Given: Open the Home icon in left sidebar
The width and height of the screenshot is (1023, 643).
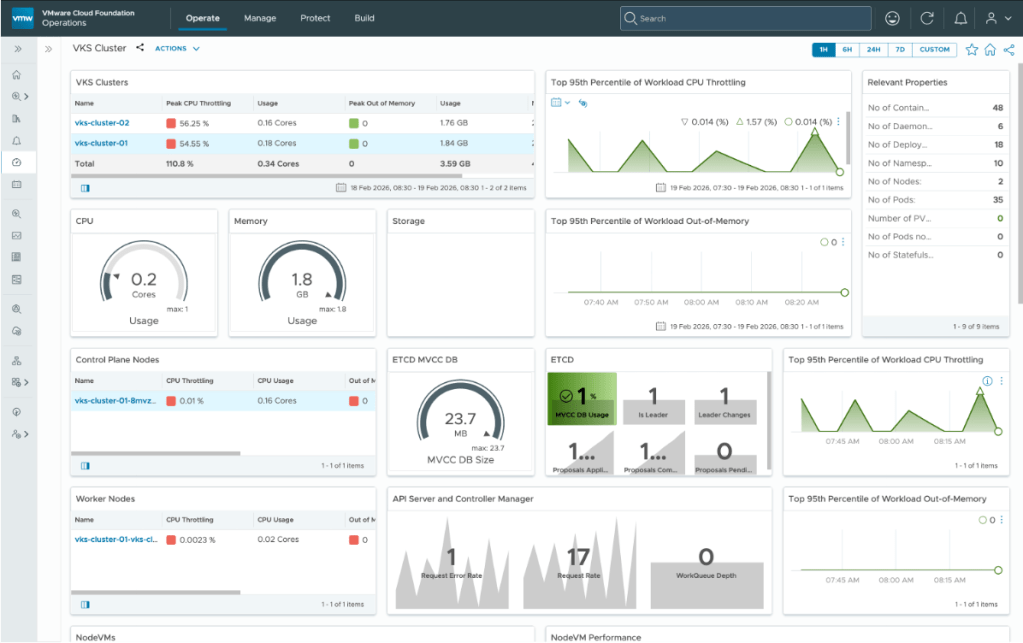Looking at the screenshot, I should (x=17, y=75).
